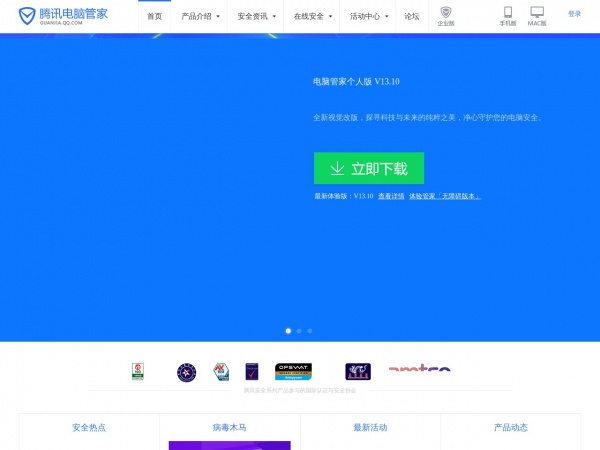Click the first green certification badge
Viewport: 600px width, 450px height.
[138, 372]
